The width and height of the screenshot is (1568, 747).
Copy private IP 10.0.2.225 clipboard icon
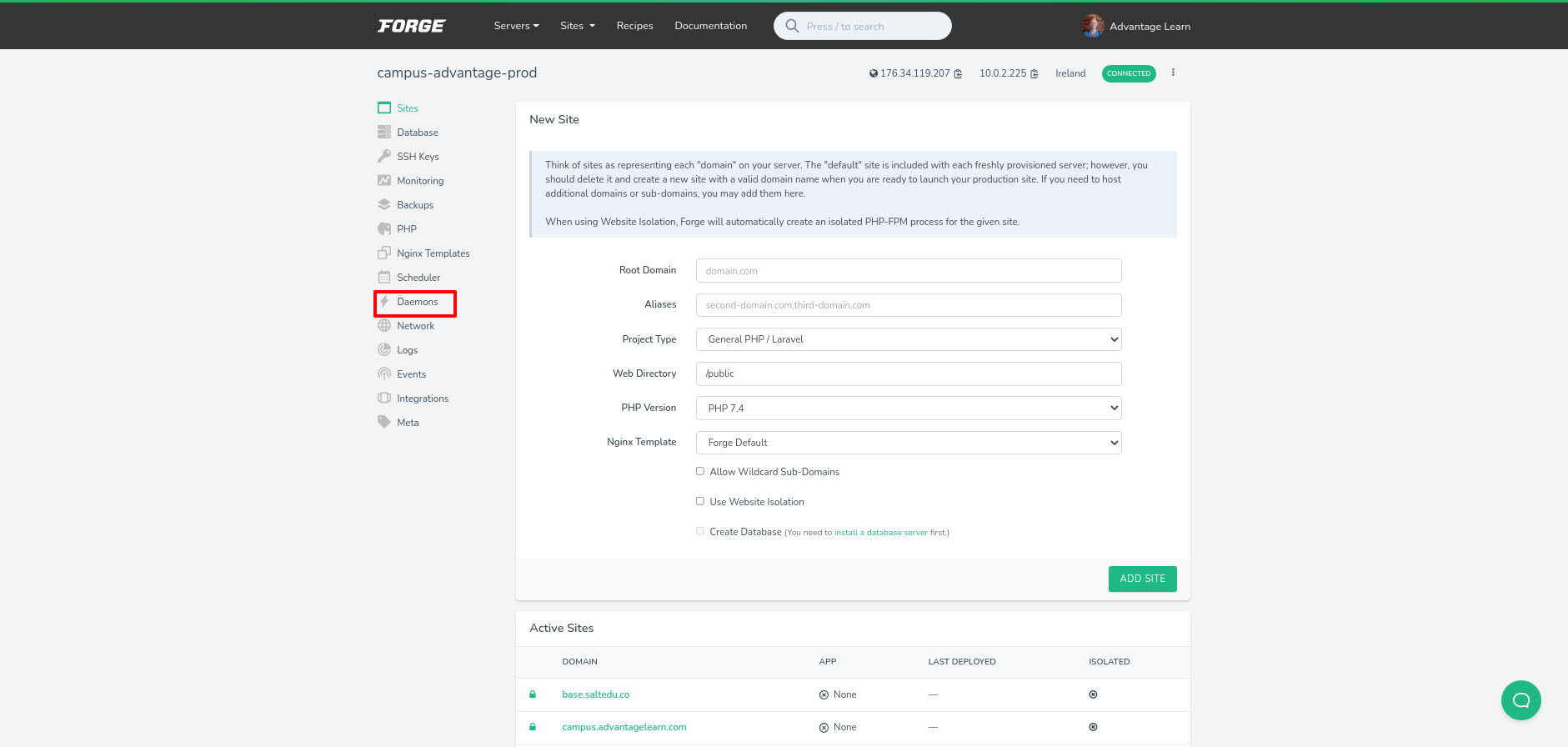tap(1034, 73)
